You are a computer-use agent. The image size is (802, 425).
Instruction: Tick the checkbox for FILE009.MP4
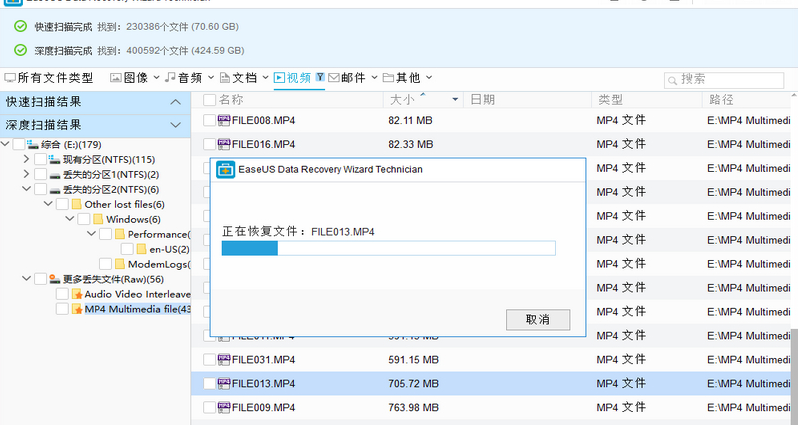[209, 408]
